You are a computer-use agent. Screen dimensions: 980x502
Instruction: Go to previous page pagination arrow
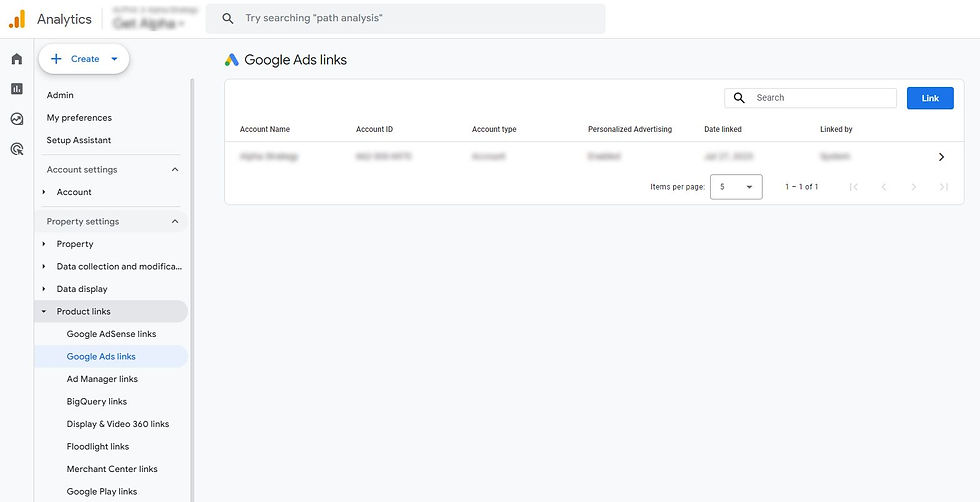click(884, 187)
